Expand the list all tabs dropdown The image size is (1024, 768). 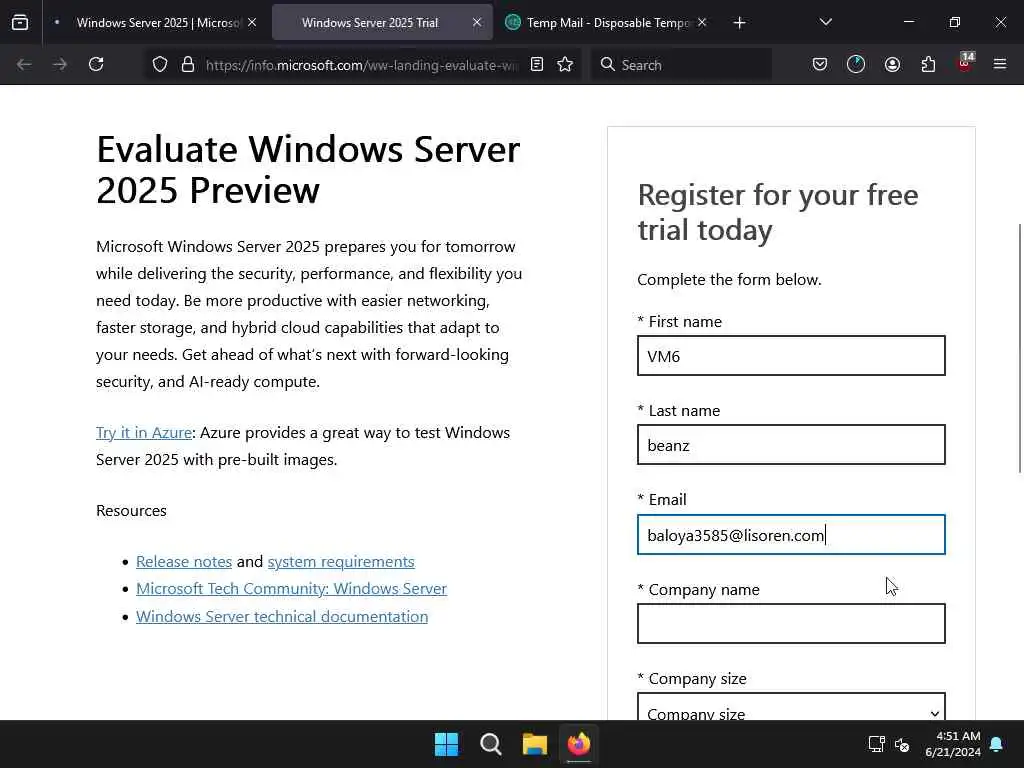tap(825, 23)
